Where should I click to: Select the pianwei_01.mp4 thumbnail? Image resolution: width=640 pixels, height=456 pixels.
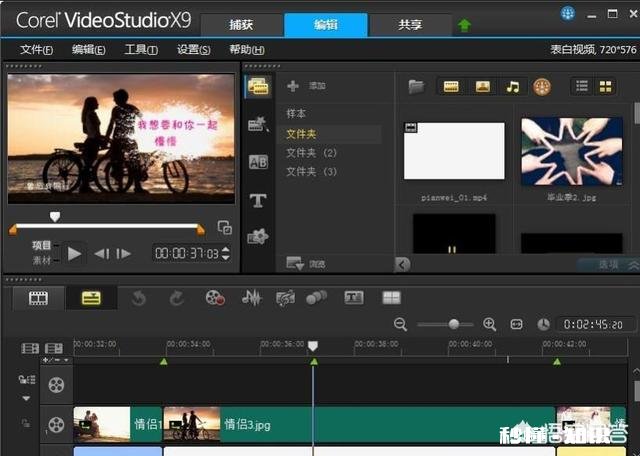(x=454, y=151)
